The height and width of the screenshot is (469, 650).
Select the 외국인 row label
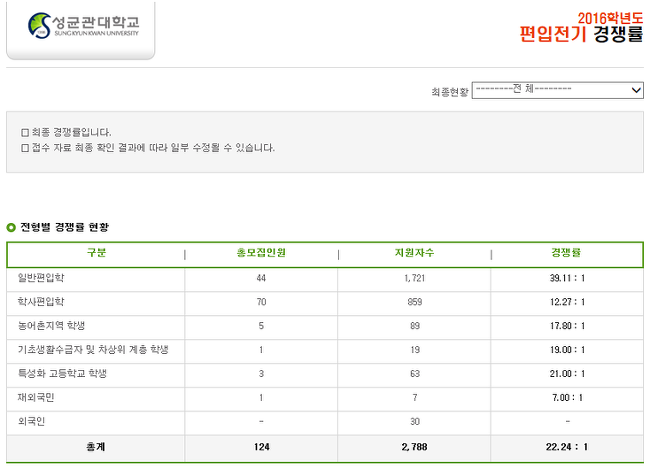[31, 422]
